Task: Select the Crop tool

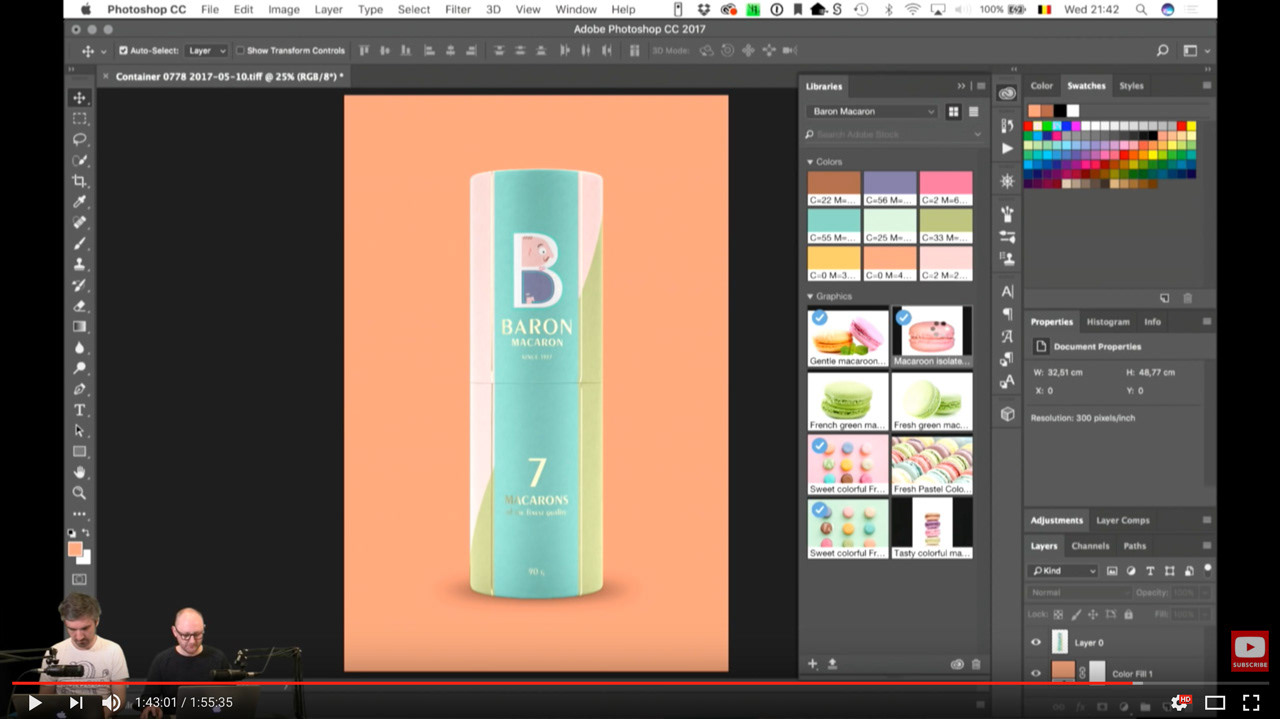Action: 79,181
